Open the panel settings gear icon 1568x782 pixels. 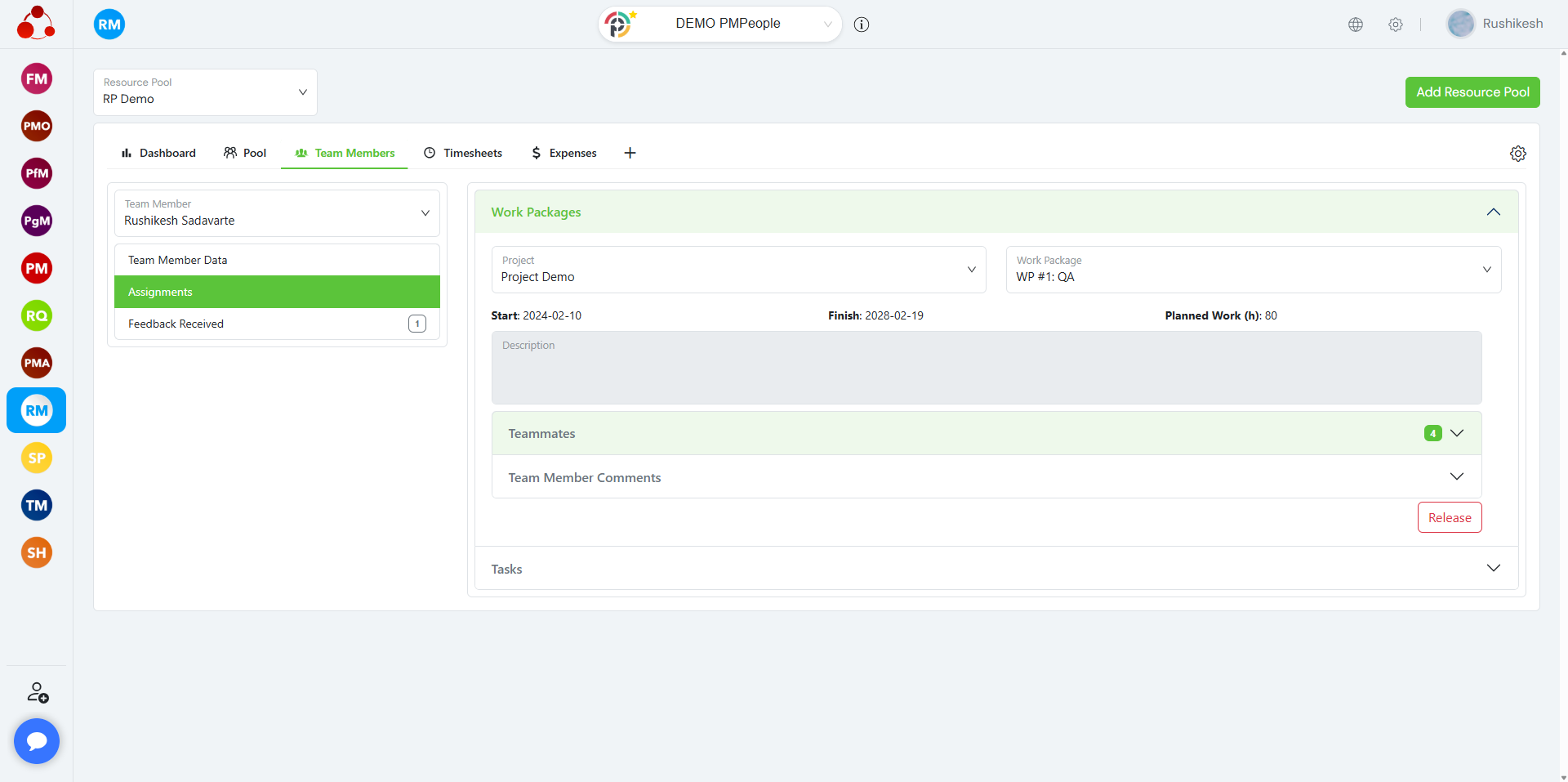pos(1518,154)
